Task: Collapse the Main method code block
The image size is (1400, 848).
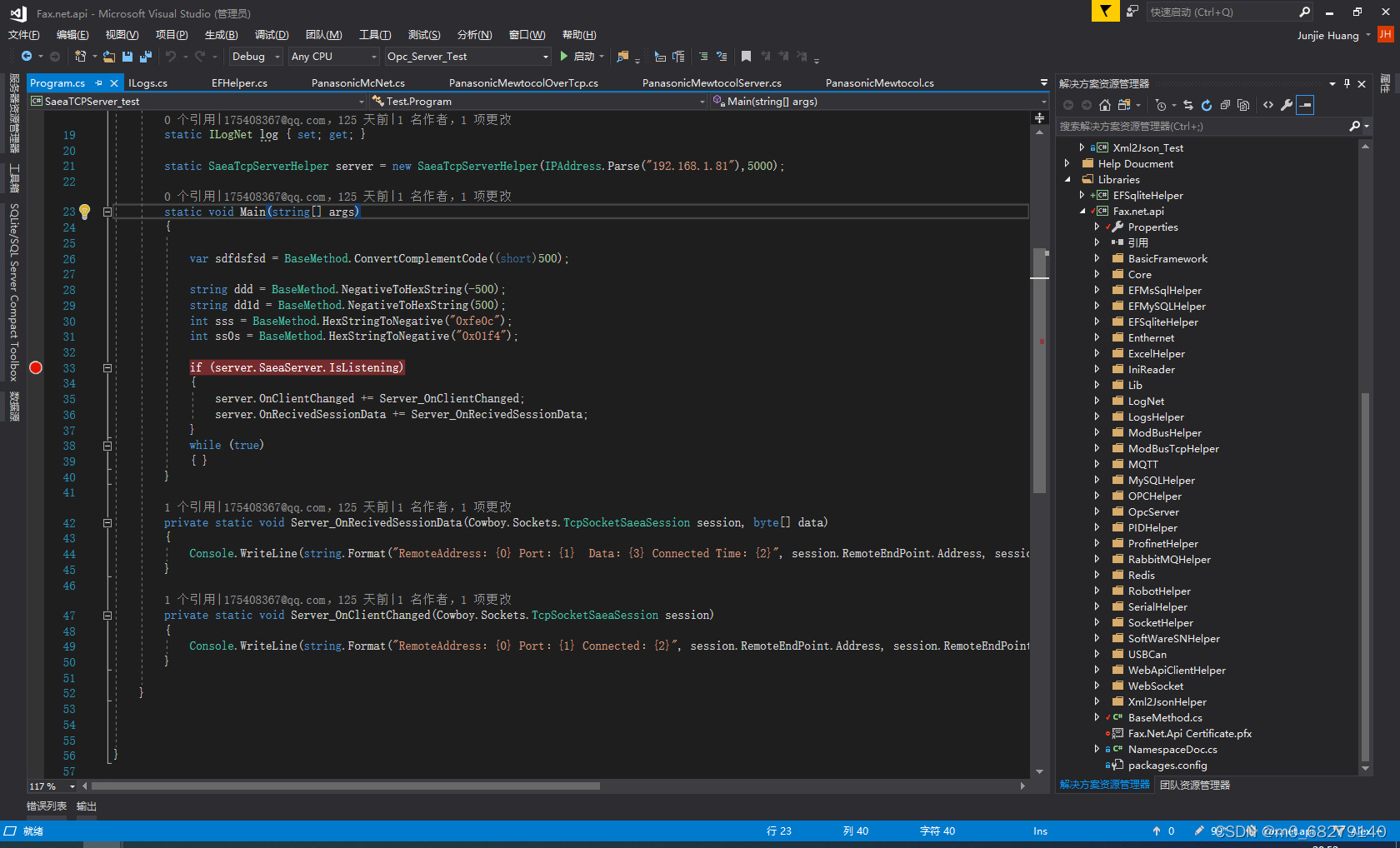Action: click(107, 212)
